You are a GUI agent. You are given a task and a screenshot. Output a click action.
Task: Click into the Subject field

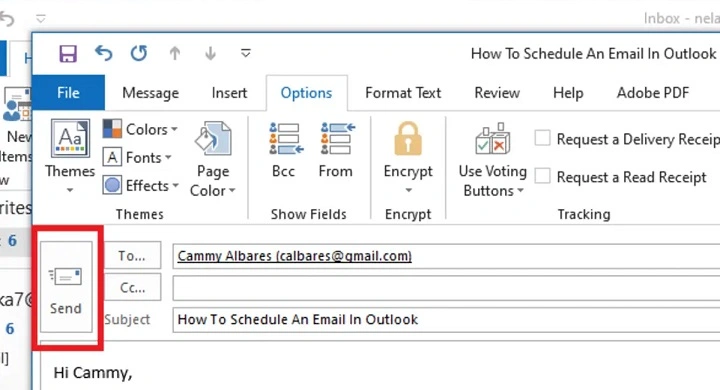pos(446,320)
